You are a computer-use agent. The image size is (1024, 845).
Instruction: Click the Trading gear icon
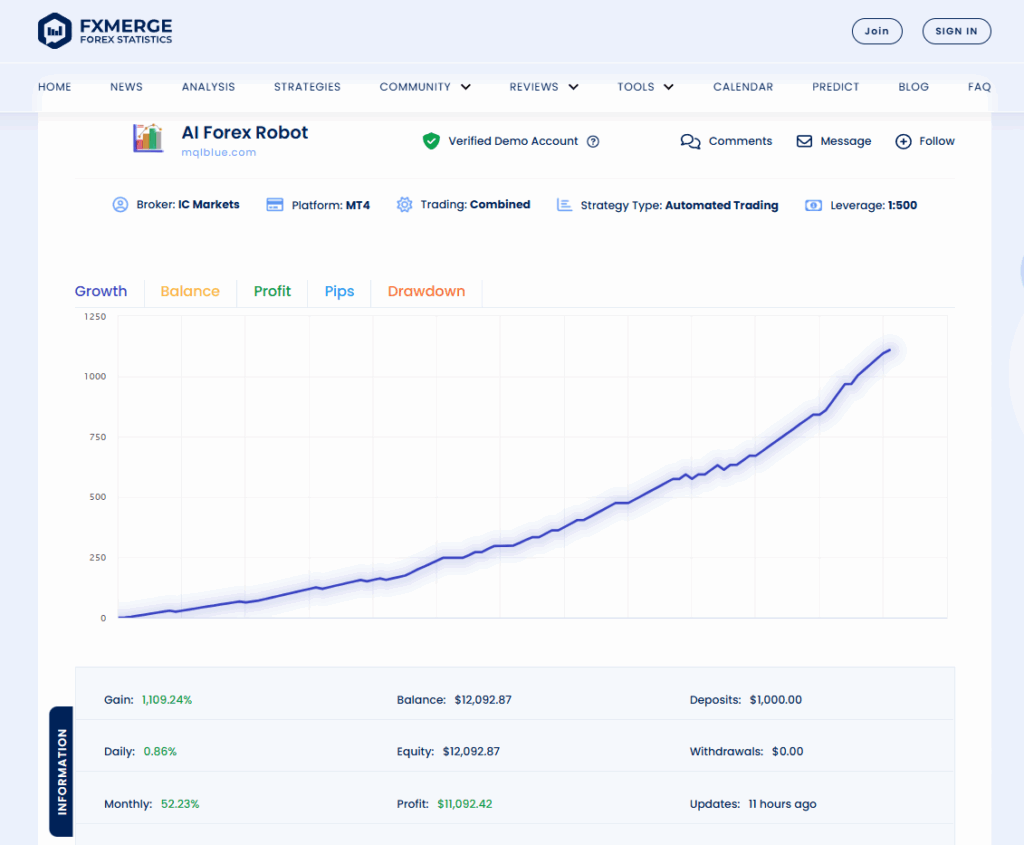pos(404,205)
